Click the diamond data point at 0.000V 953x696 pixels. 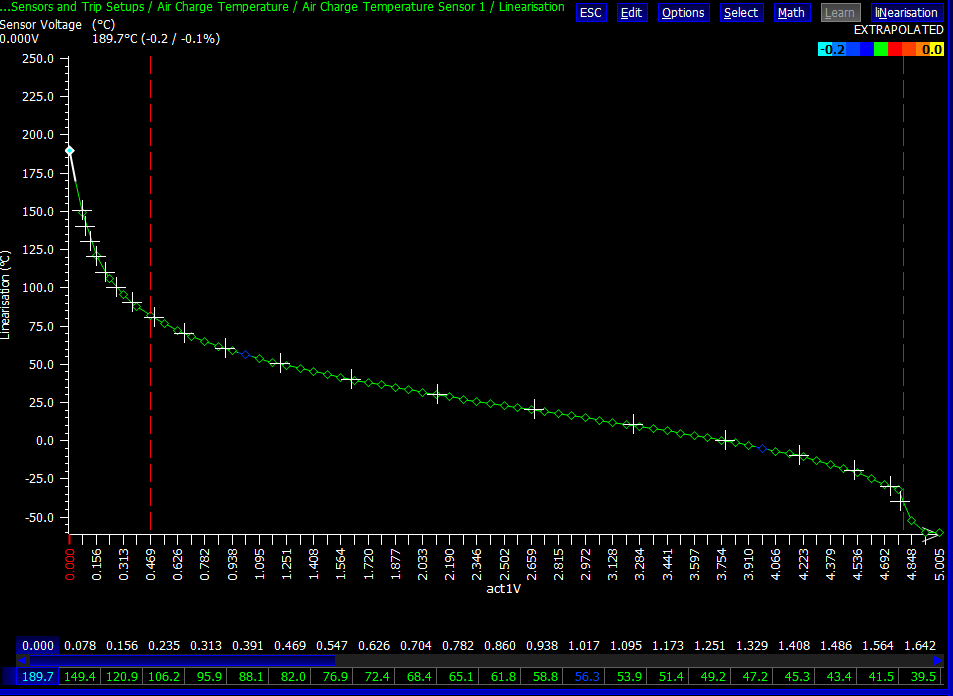tap(69, 151)
